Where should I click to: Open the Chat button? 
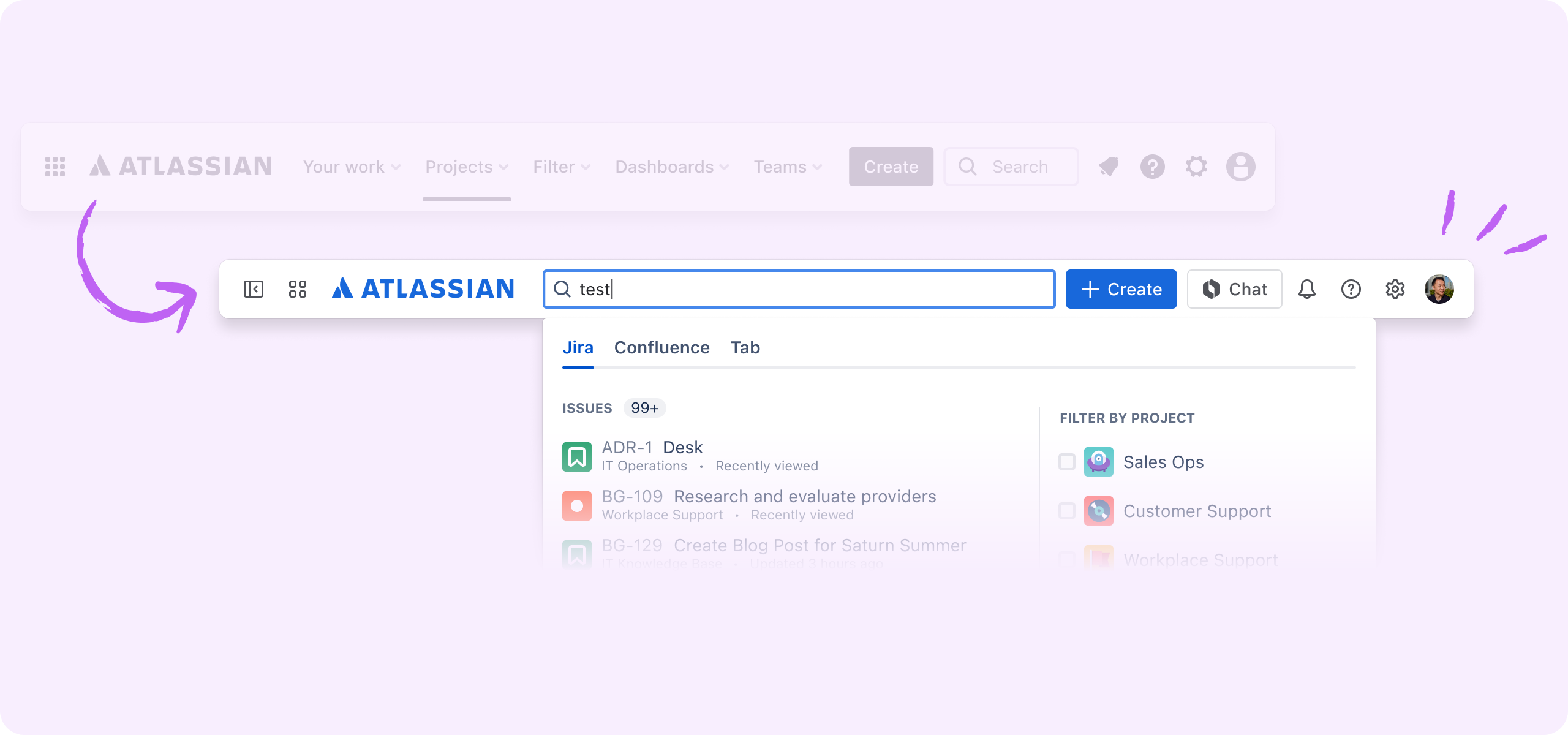(x=1234, y=288)
